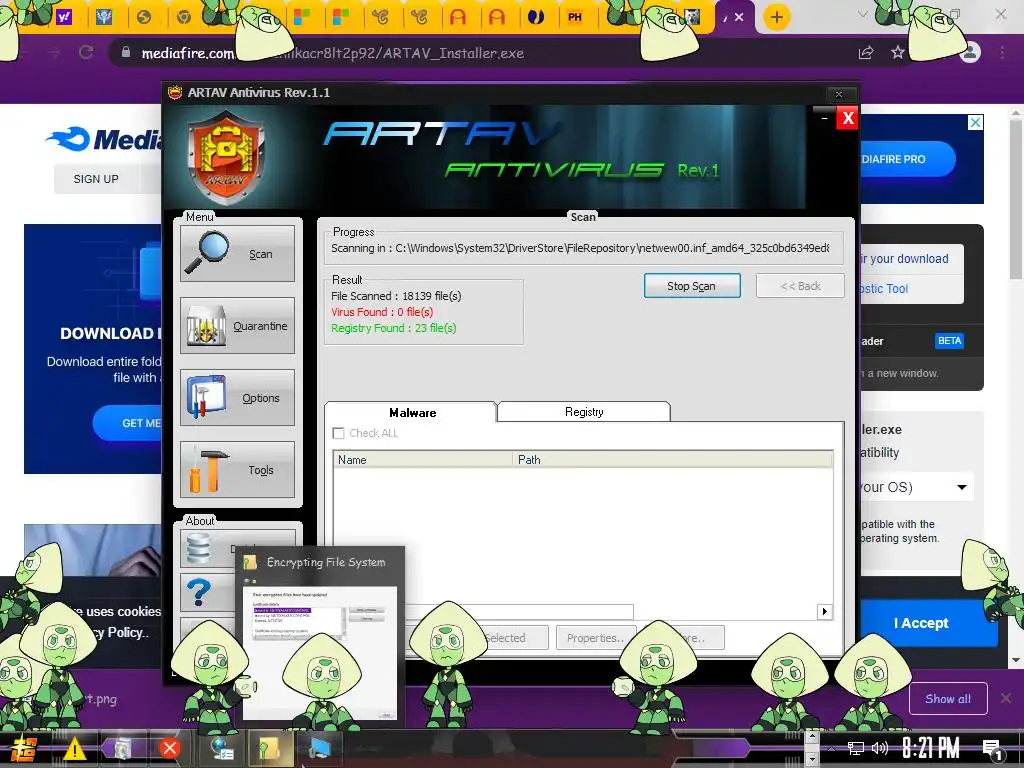Open a new browser tab
Viewport: 1024px width, 768px height.
pyautogui.click(x=776, y=17)
